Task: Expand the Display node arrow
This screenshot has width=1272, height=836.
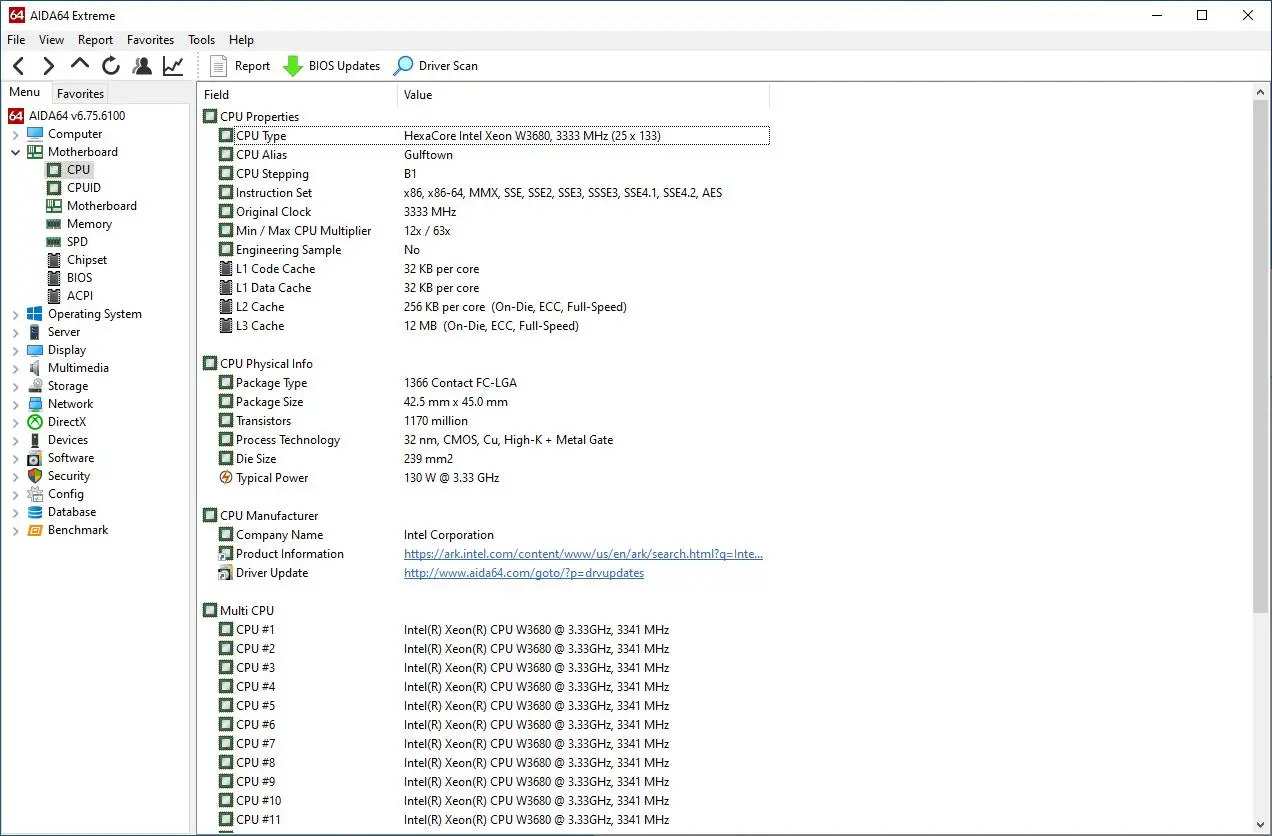Action: pos(16,350)
